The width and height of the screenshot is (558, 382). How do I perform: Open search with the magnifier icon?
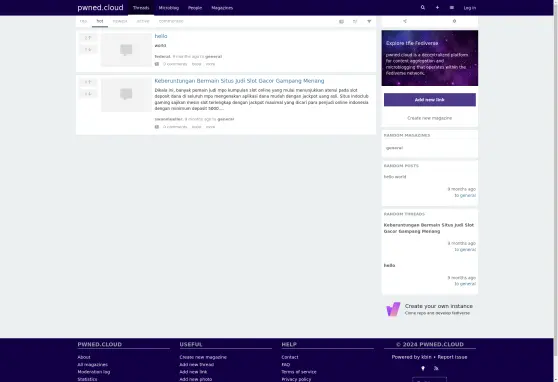point(422,7)
